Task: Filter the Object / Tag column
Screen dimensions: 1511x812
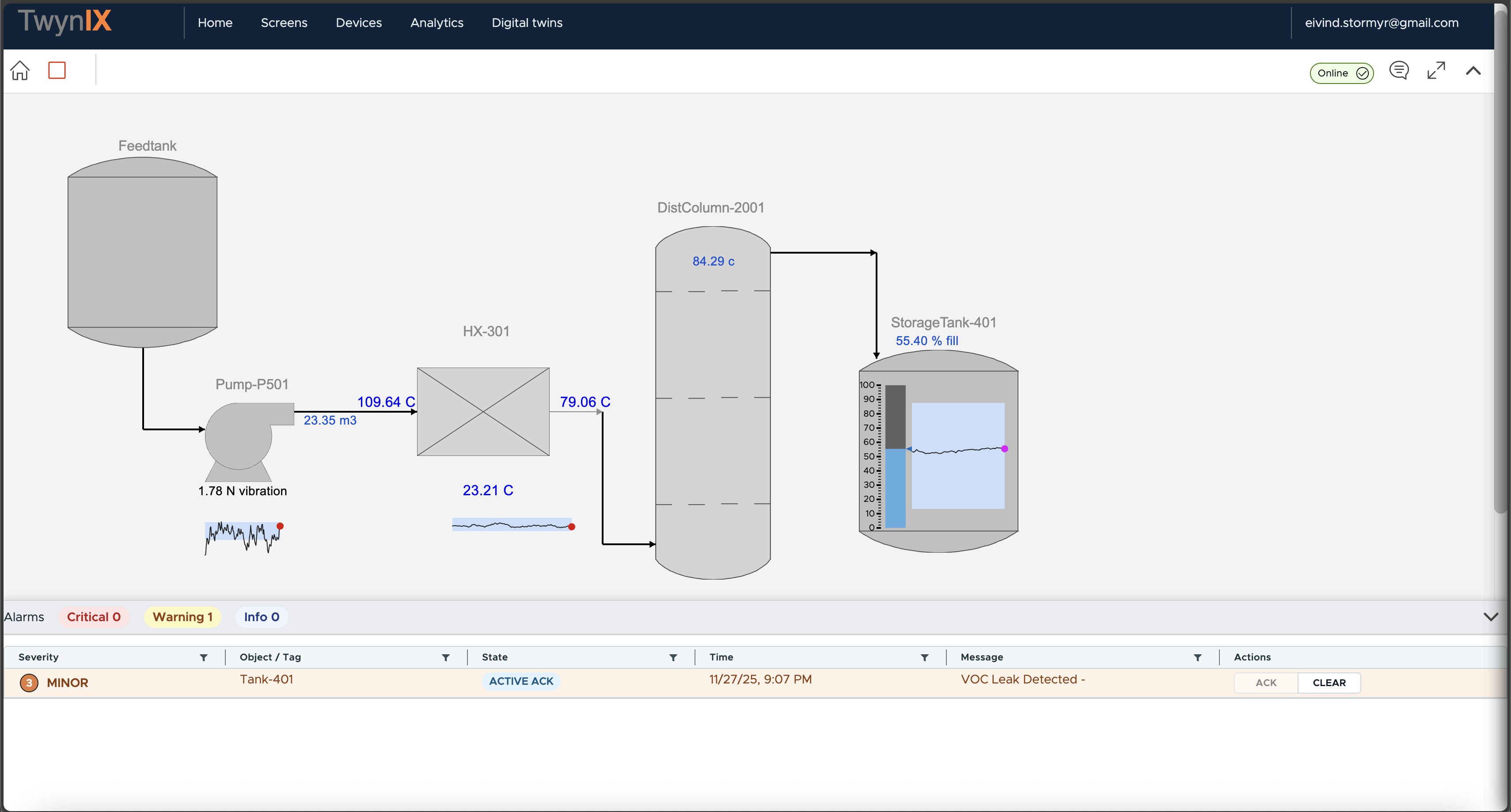Action: tap(446, 657)
